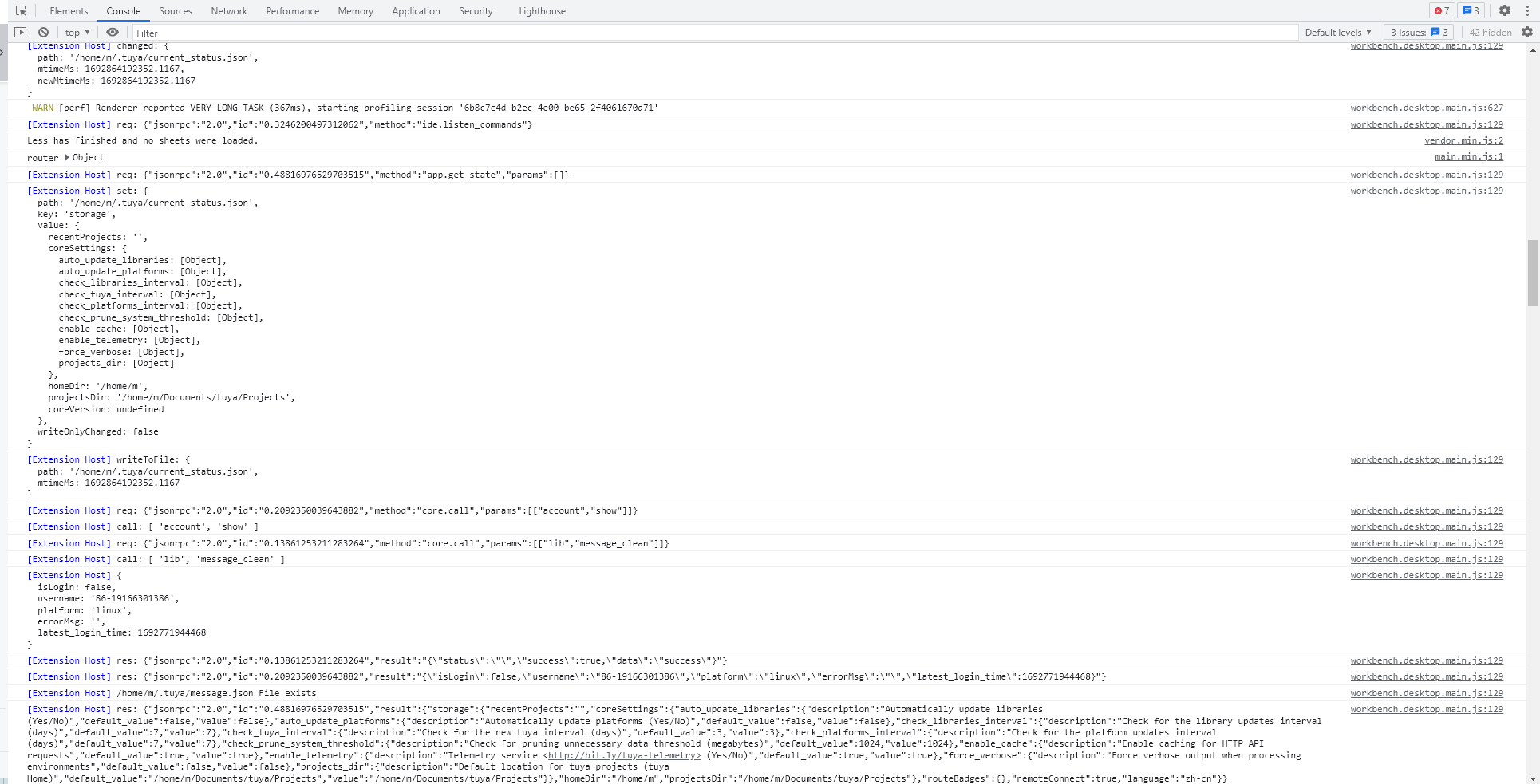
Task: Open the vendor.min.js:2 source link
Action: 1463,141
